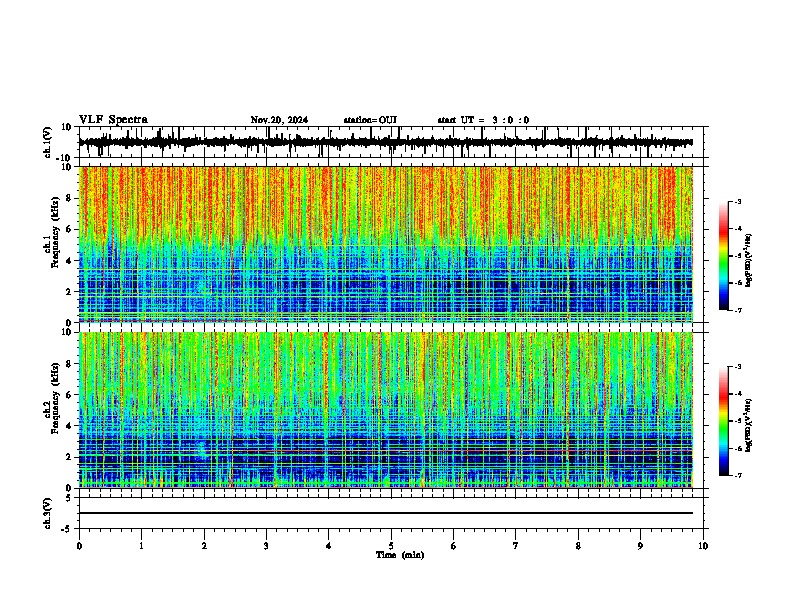Click the 'station=OUJ' label

click(x=370, y=120)
